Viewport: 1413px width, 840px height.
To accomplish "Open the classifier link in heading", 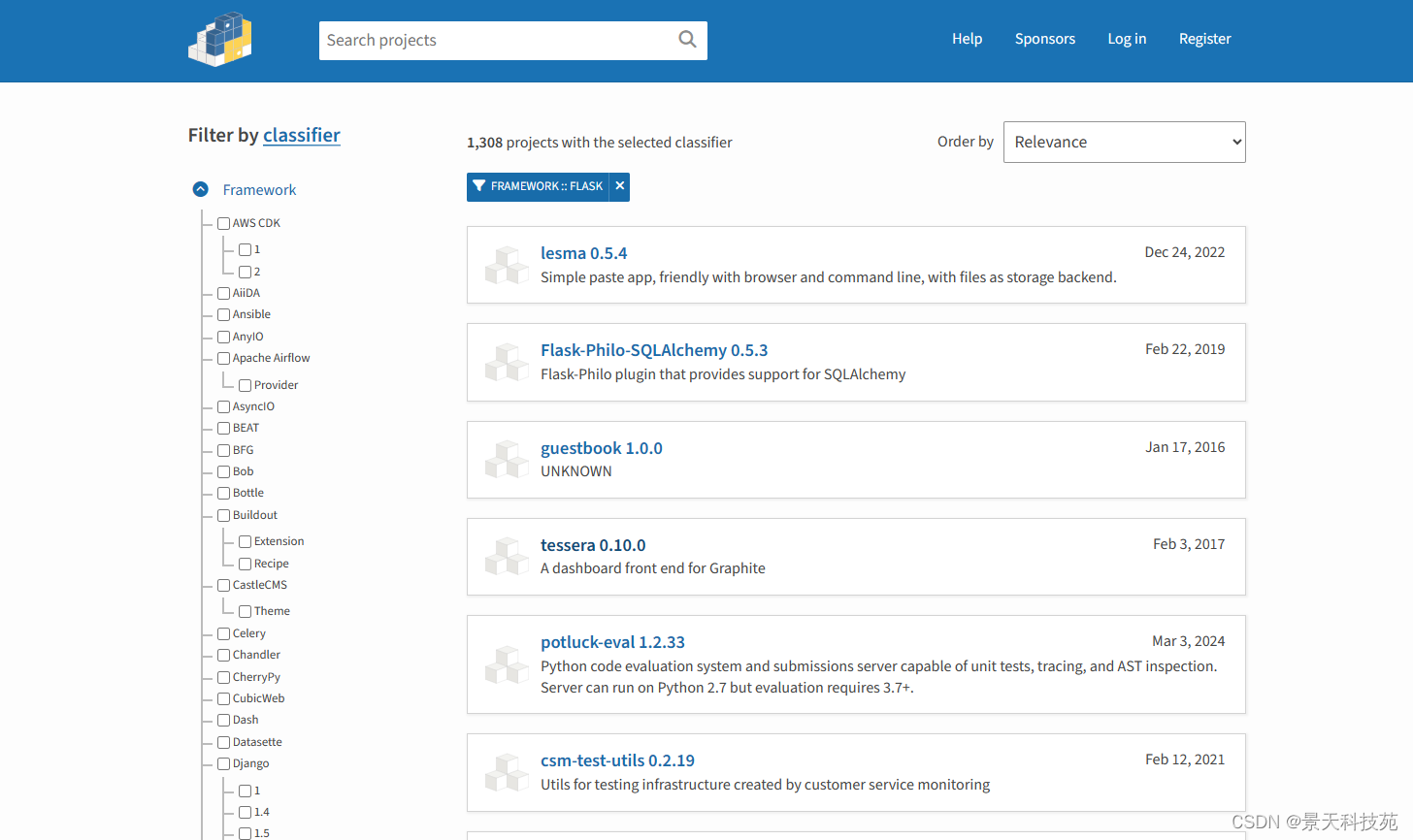I will tap(302, 135).
